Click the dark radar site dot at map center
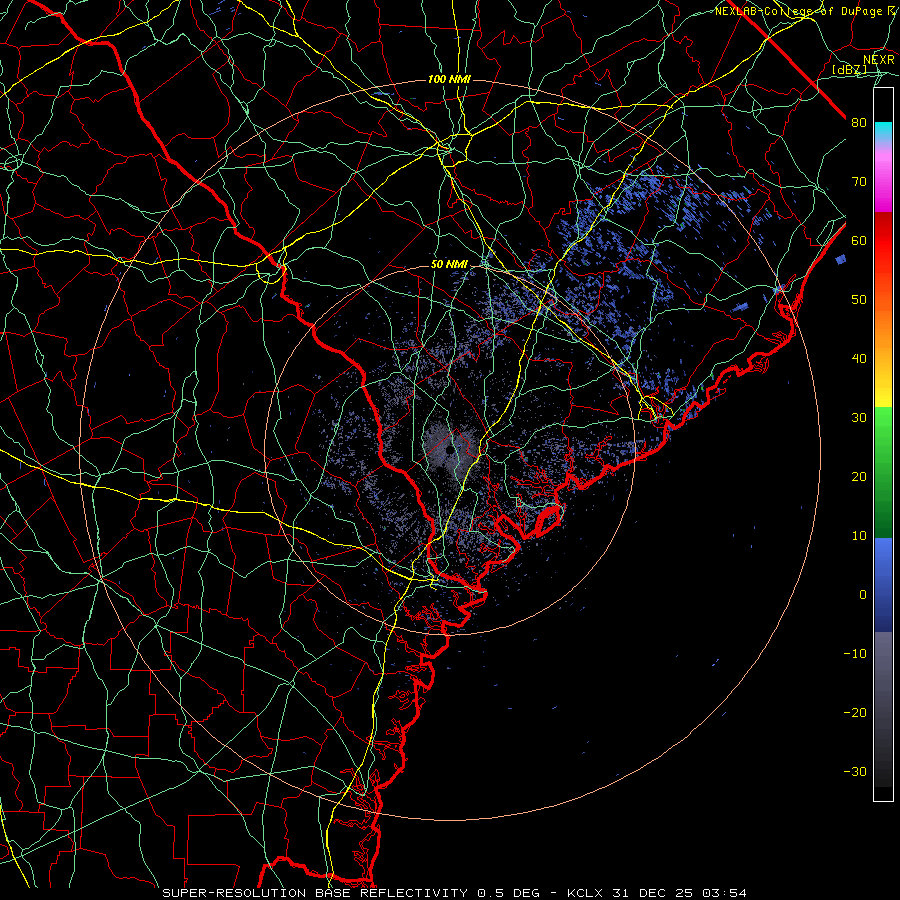The image size is (900, 900). pyautogui.click(x=448, y=451)
